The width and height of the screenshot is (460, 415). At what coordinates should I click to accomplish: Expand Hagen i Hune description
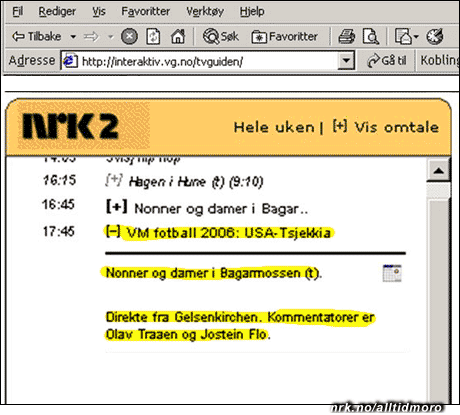click(114, 180)
